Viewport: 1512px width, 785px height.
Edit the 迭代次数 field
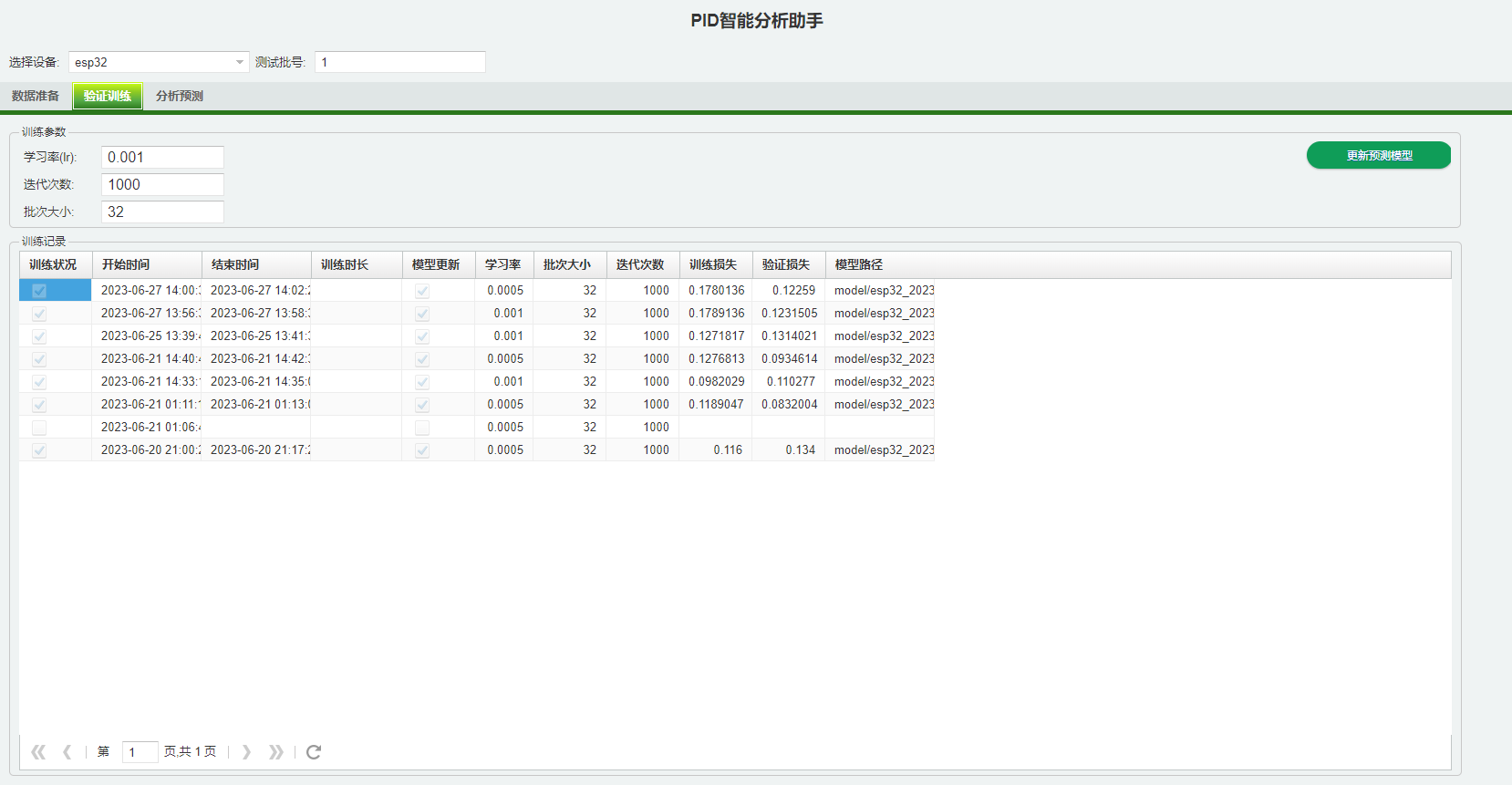(x=162, y=184)
